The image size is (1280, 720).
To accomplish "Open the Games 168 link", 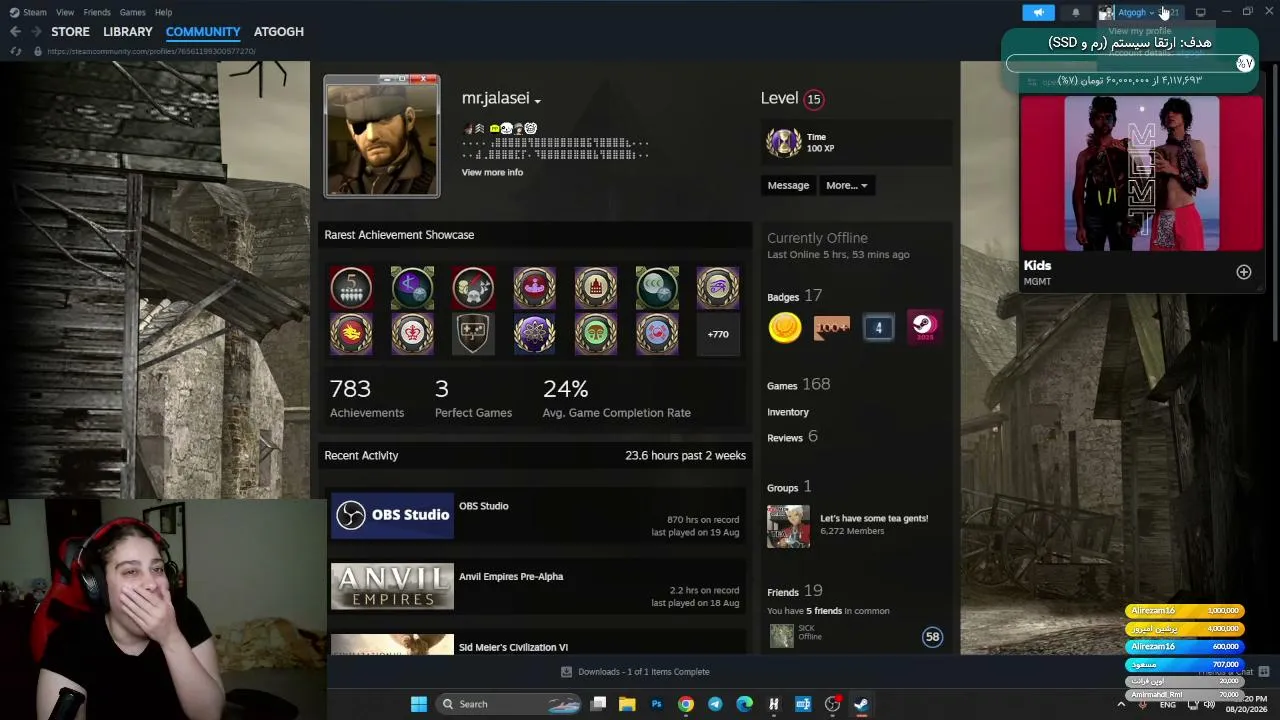I will [798, 385].
